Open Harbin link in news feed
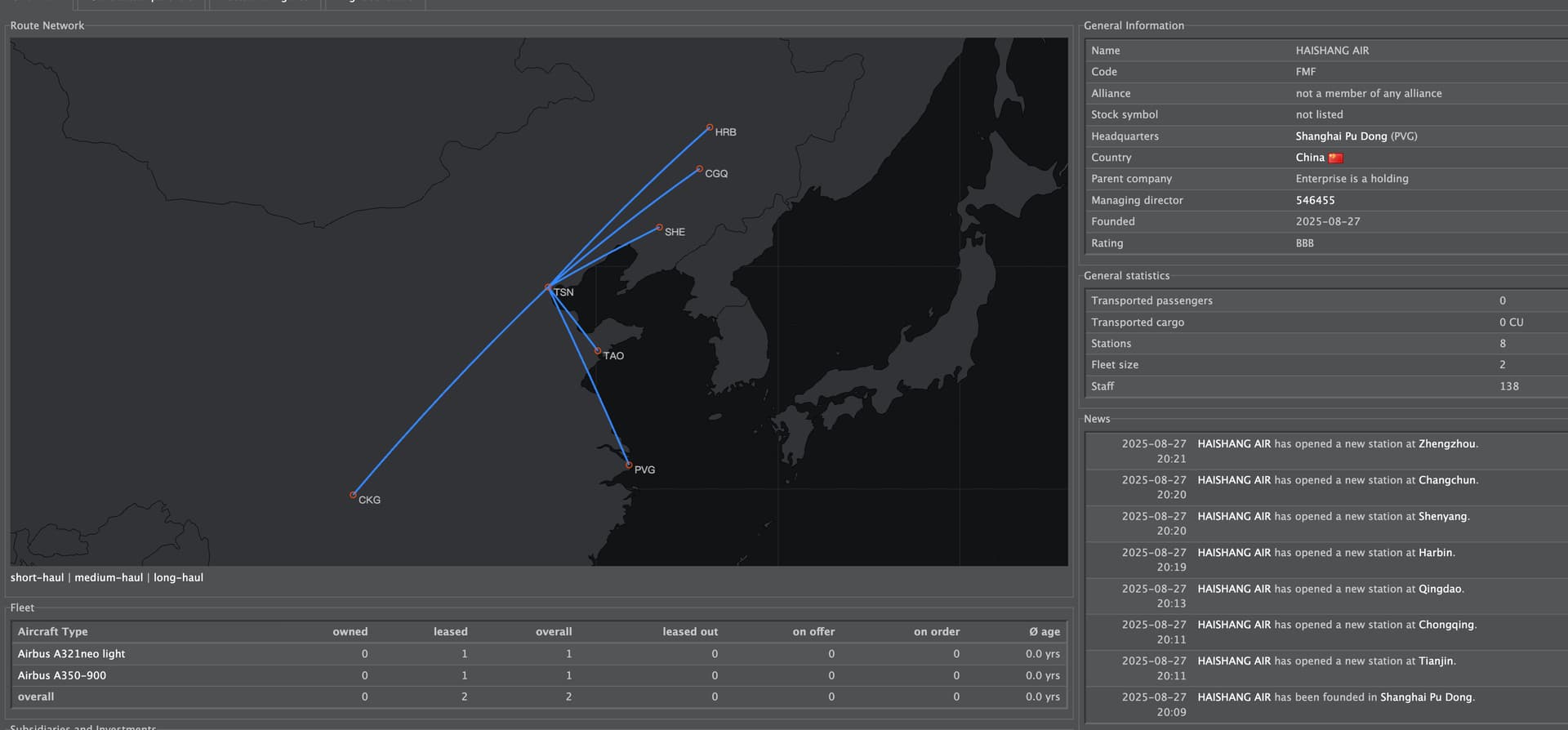The height and width of the screenshot is (730, 1568). 1436,553
